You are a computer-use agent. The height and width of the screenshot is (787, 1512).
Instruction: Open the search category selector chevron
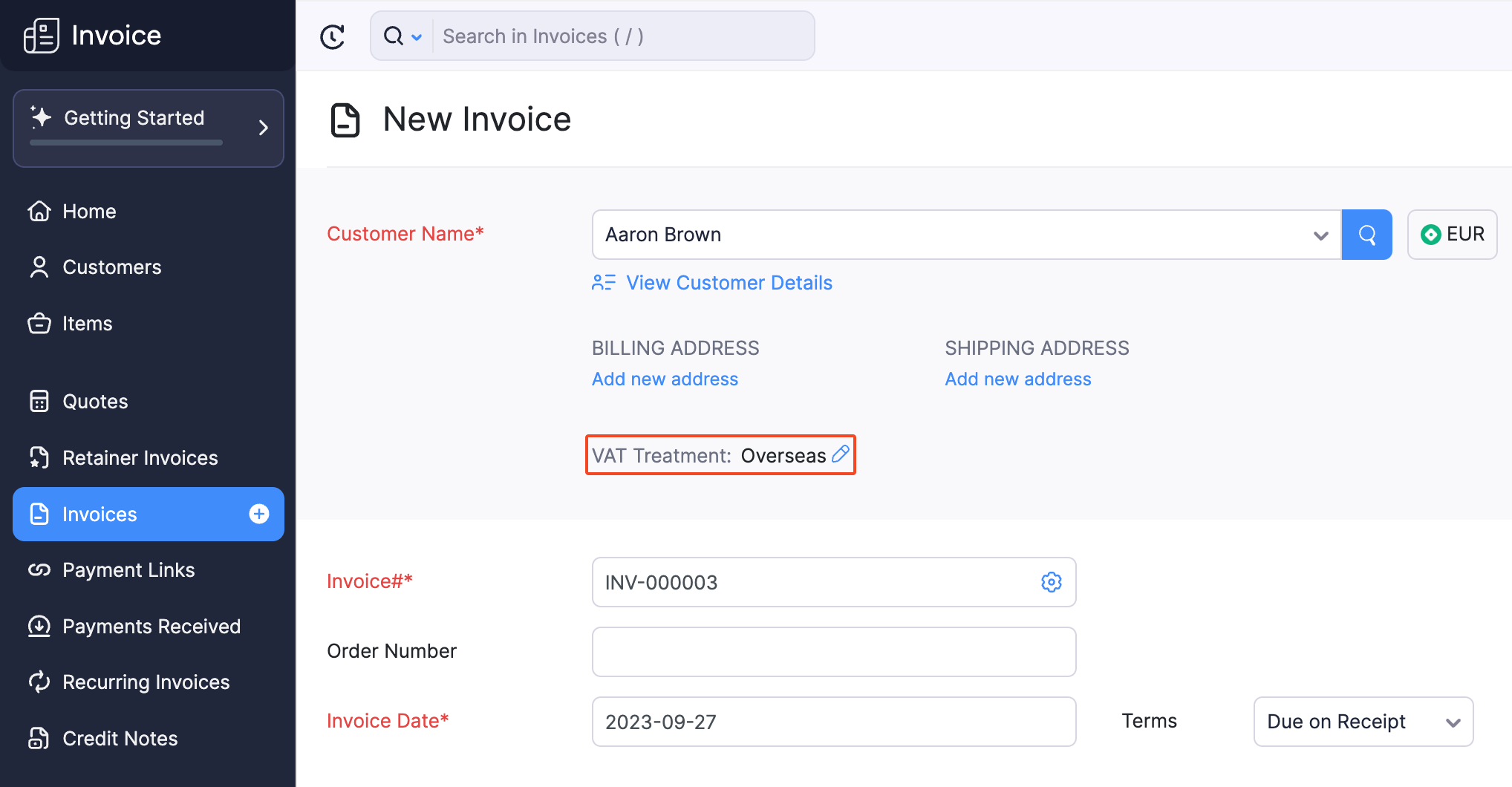pyautogui.click(x=417, y=36)
